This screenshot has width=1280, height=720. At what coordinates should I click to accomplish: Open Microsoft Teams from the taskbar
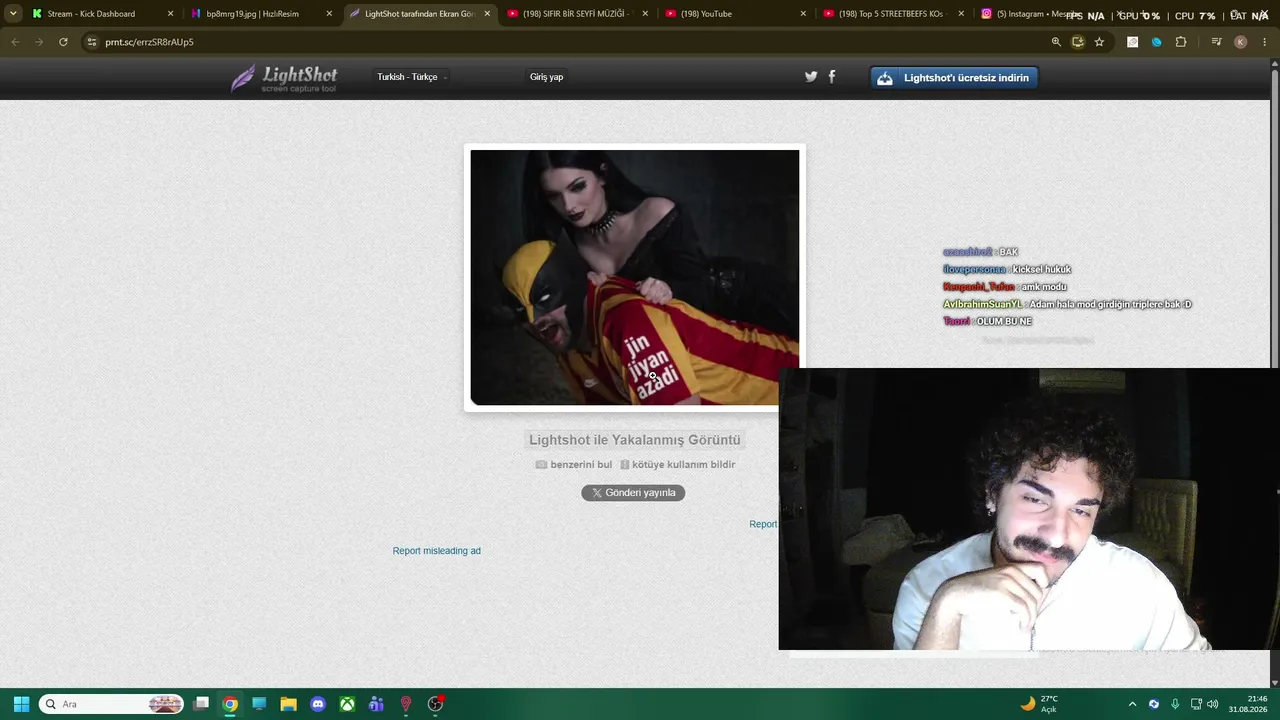[376, 704]
